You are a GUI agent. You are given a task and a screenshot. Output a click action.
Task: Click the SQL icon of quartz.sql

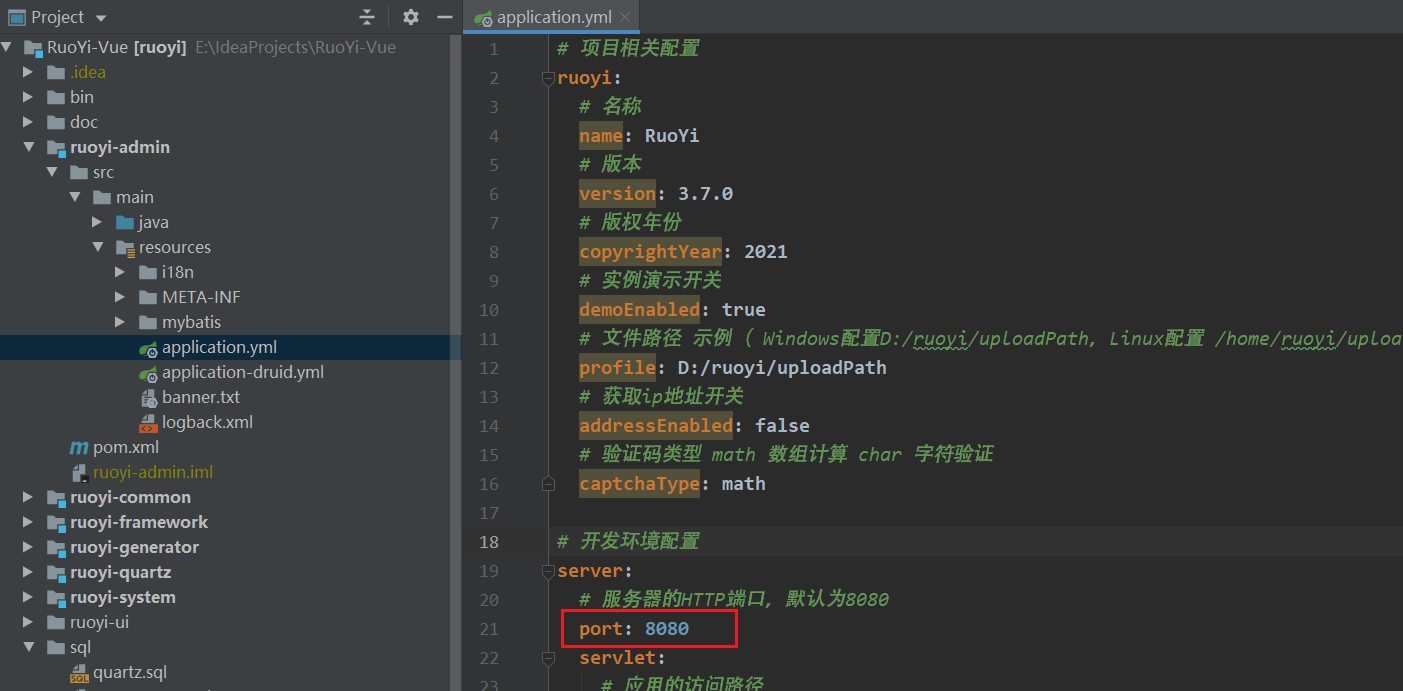(79, 672)
